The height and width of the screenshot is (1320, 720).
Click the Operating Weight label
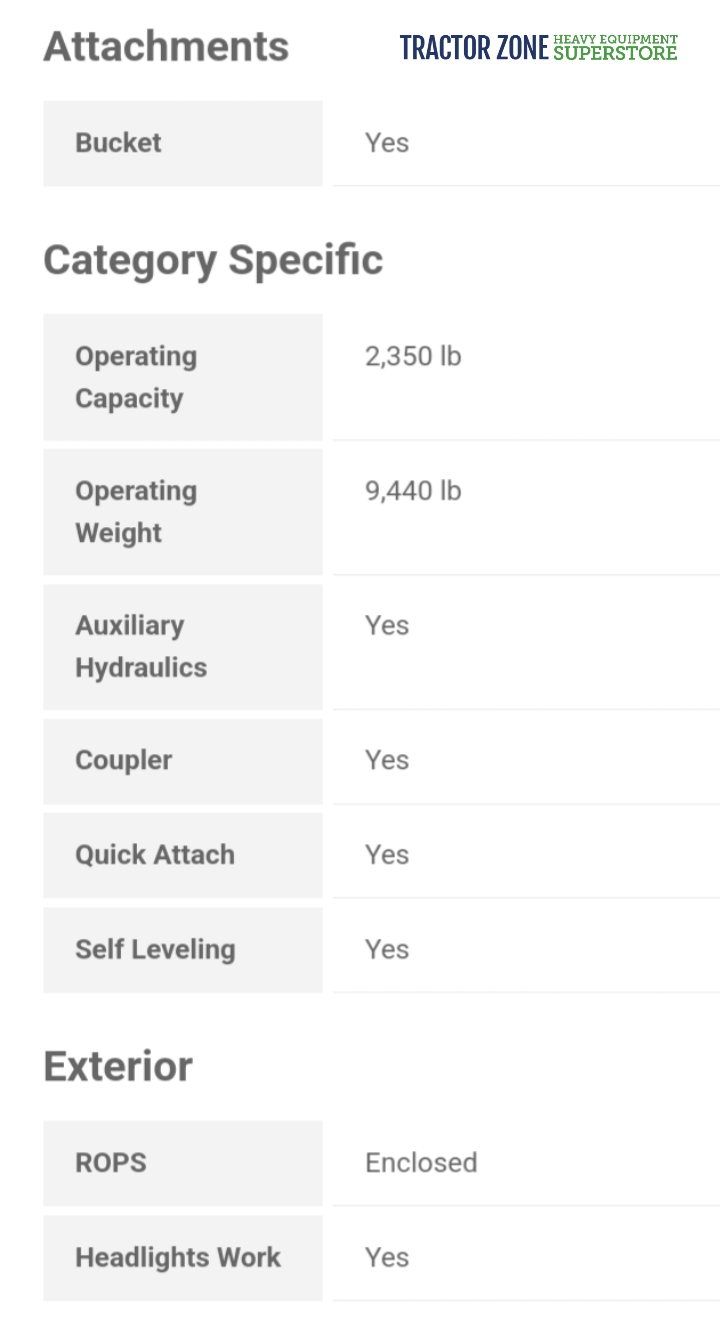click(x=136, y=512)
